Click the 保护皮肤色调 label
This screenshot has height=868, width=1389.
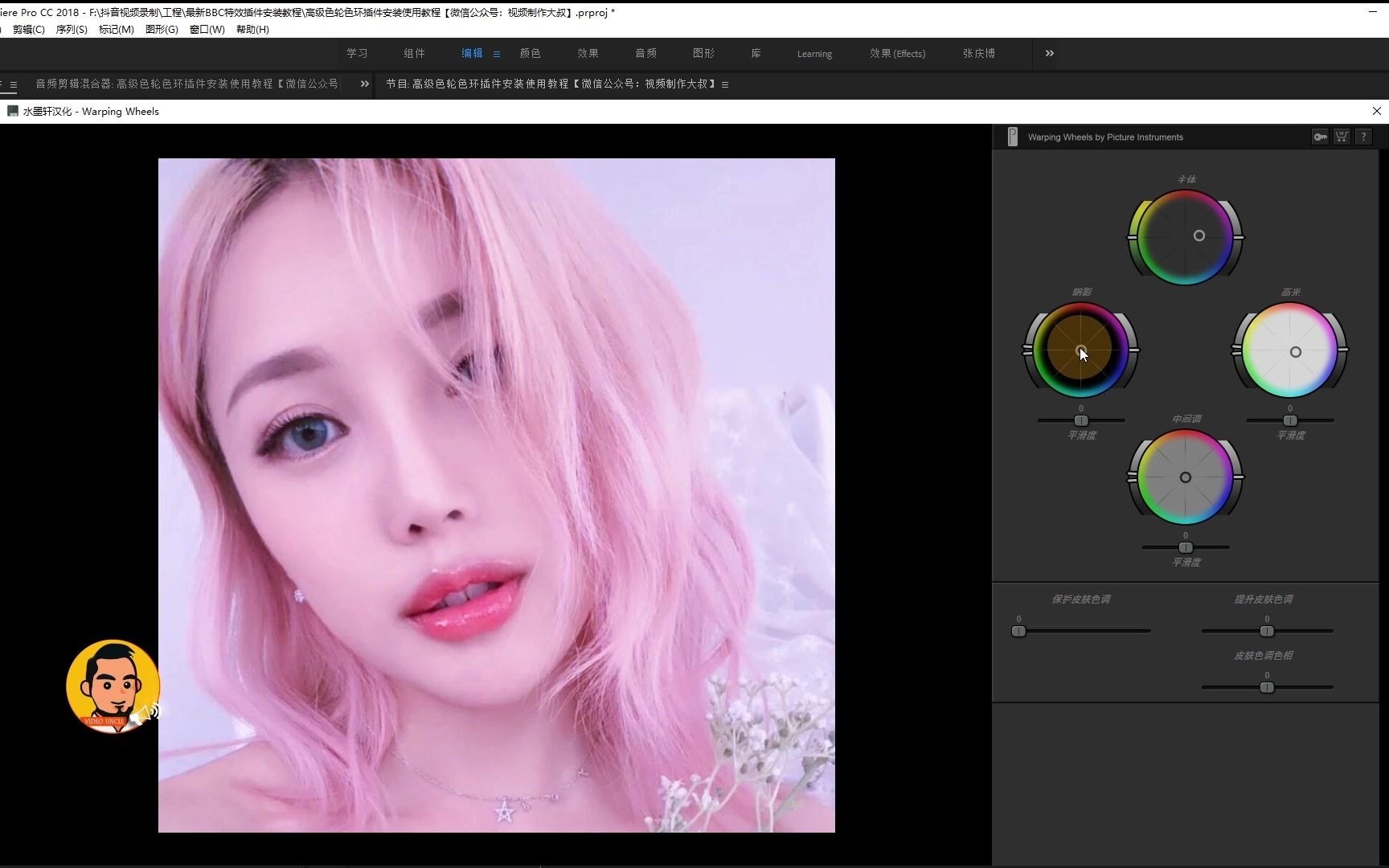pyautogui.click(x=1081, y=599)
